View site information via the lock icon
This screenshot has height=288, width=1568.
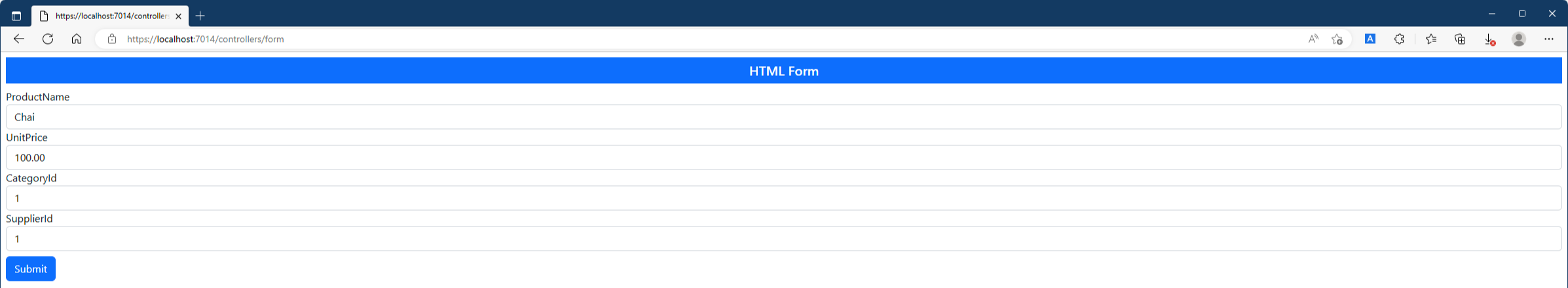(112, 39)
